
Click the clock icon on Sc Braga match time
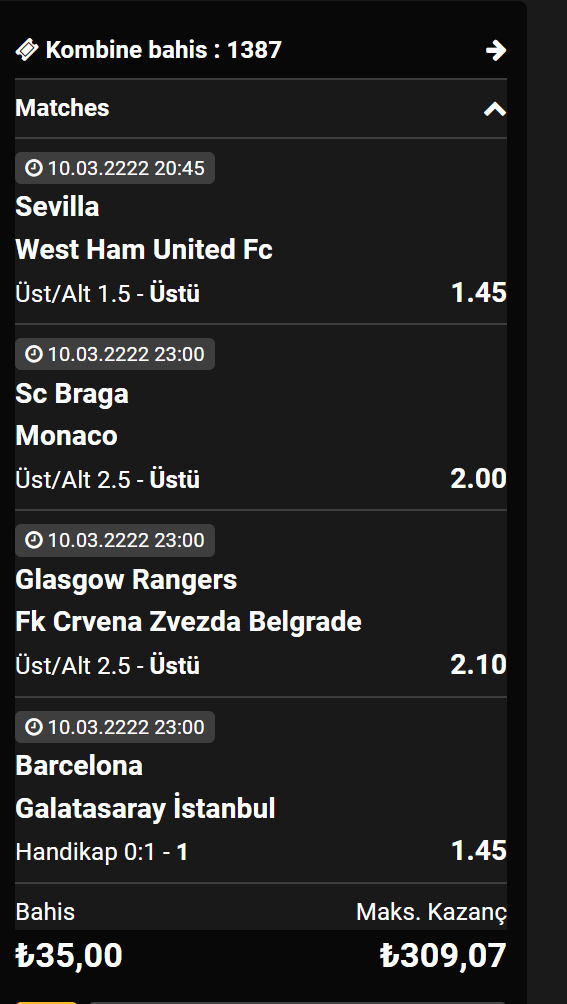tap(33, 354)
